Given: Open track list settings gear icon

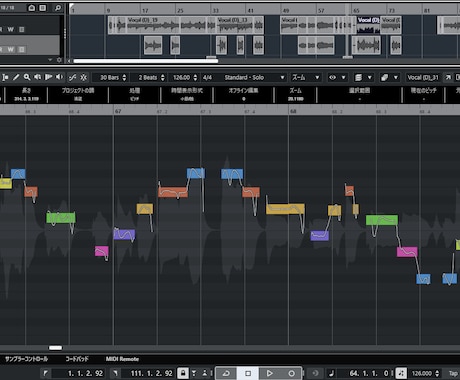Looking at the screenshot, I should tap(59, 60).
